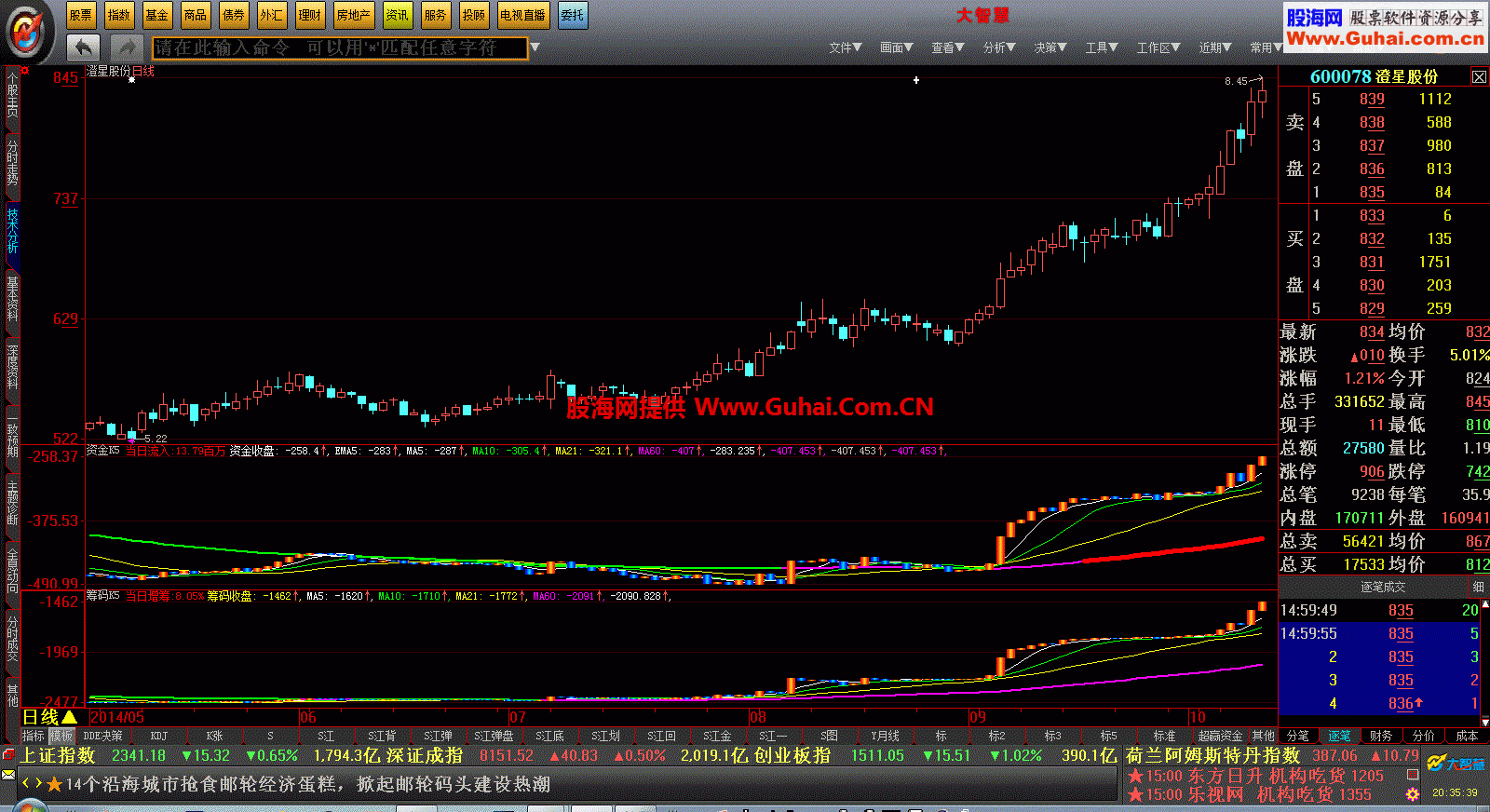The width and height of the screenshot is (1490, 812).
Task: Open the purple gear settings icon
Action: (x=1413, y=794)
